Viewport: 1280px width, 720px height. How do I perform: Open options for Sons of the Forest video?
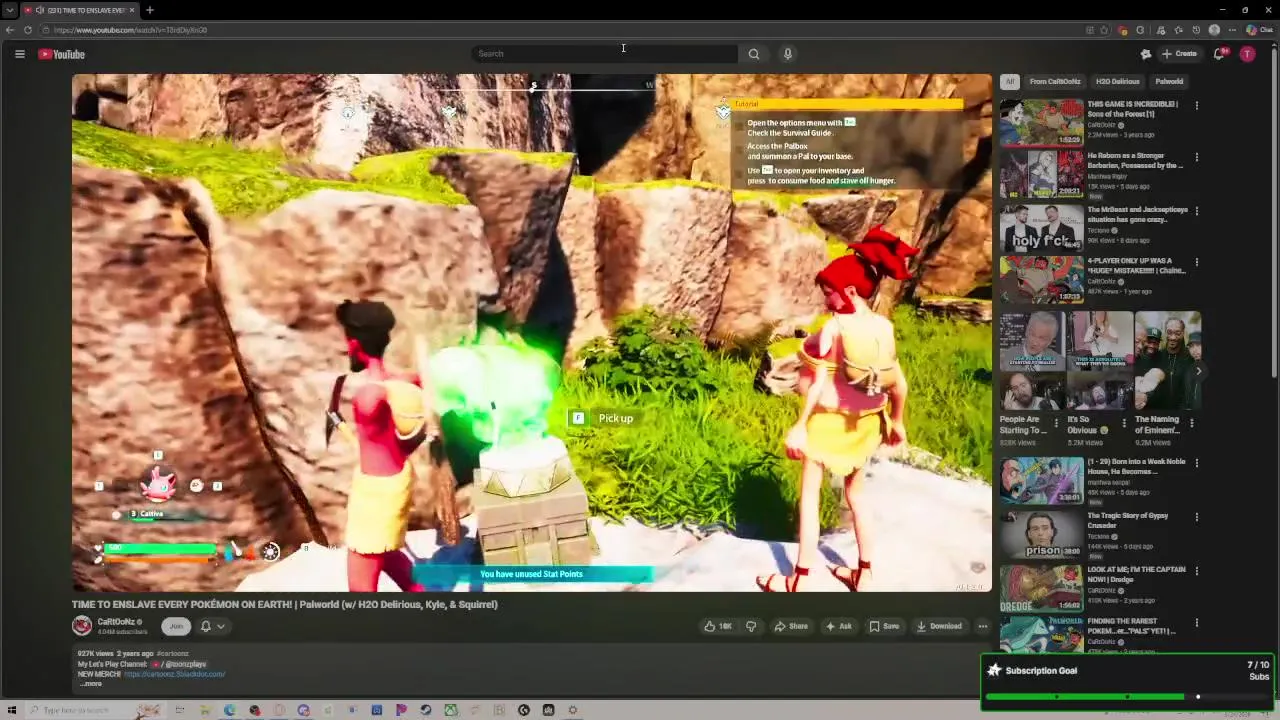point(1196,105)
